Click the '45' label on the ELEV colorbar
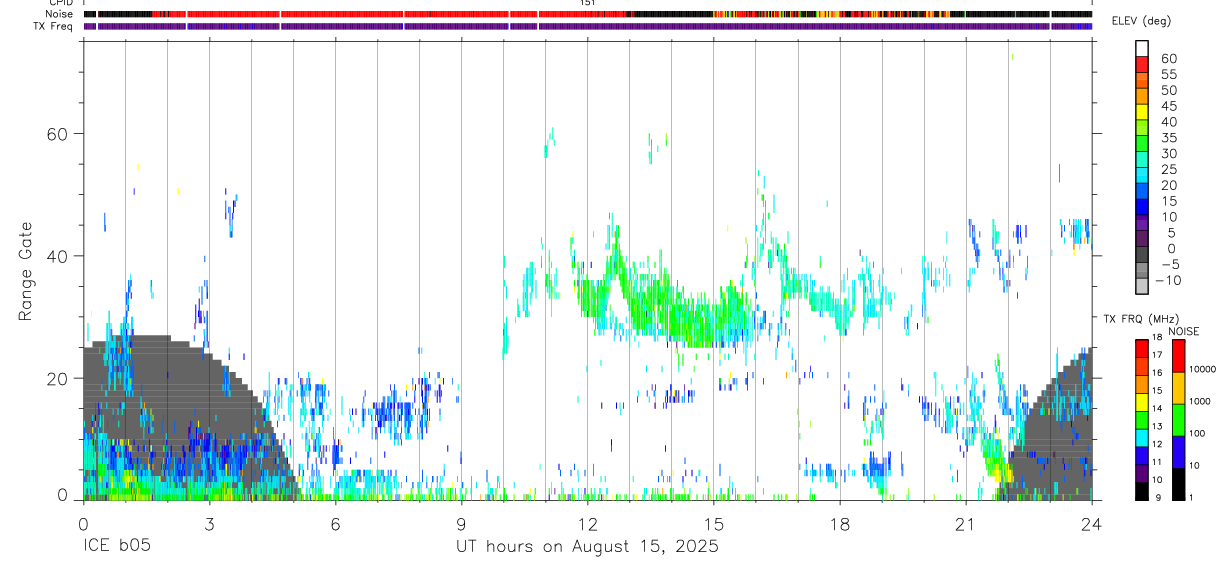Image resolution: width=1228 pixels, height=567 pixels. pos(1168,106)
